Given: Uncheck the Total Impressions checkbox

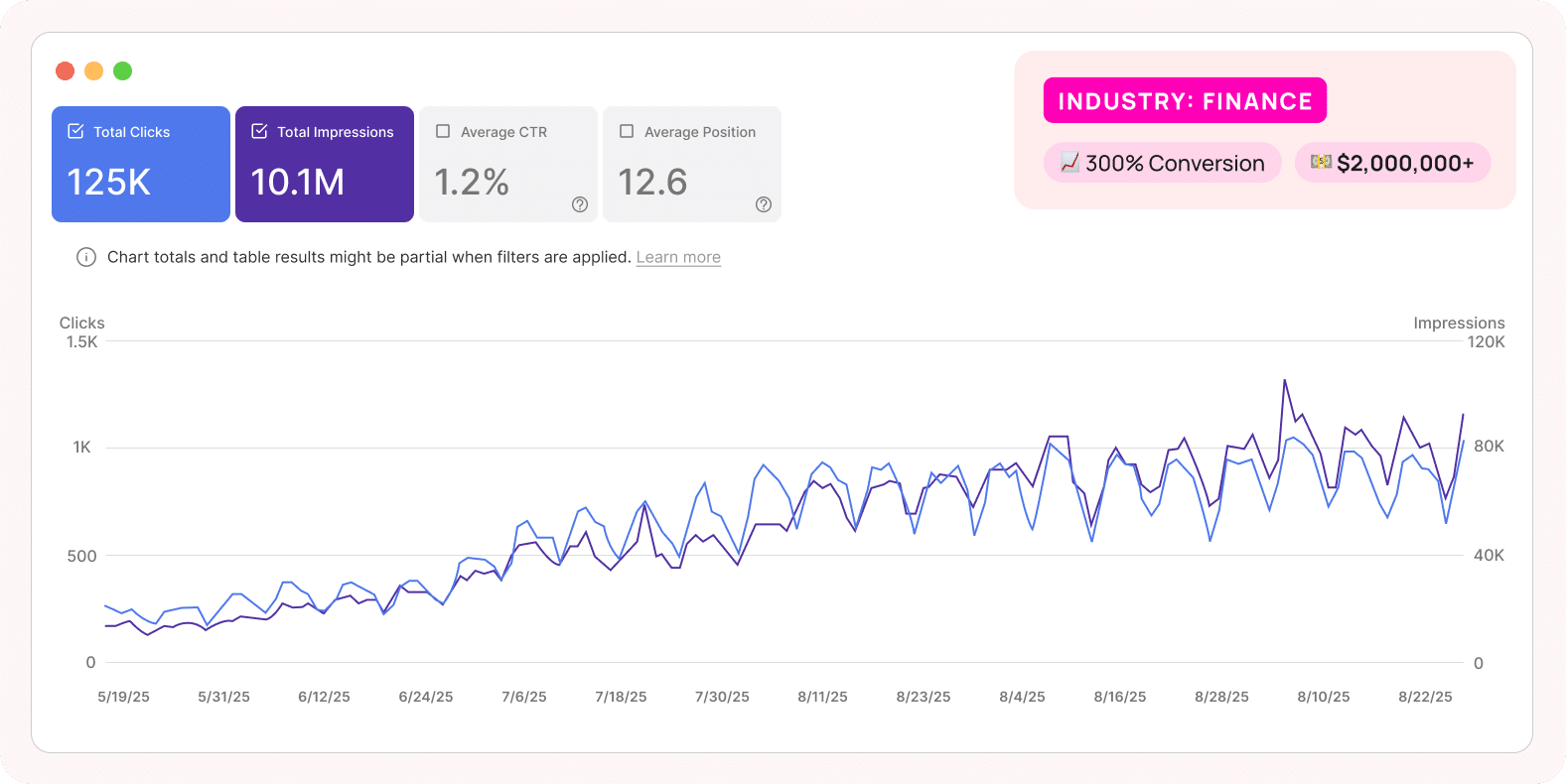Looking at the screenshot, I should tap(259, 131).
